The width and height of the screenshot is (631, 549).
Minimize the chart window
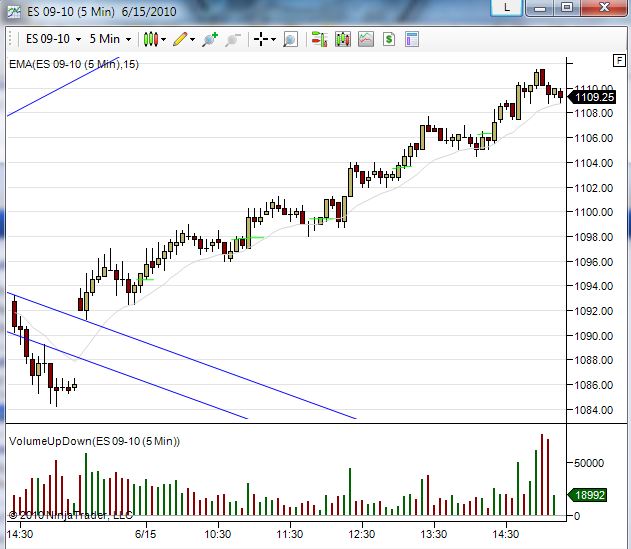coord(540,7)
